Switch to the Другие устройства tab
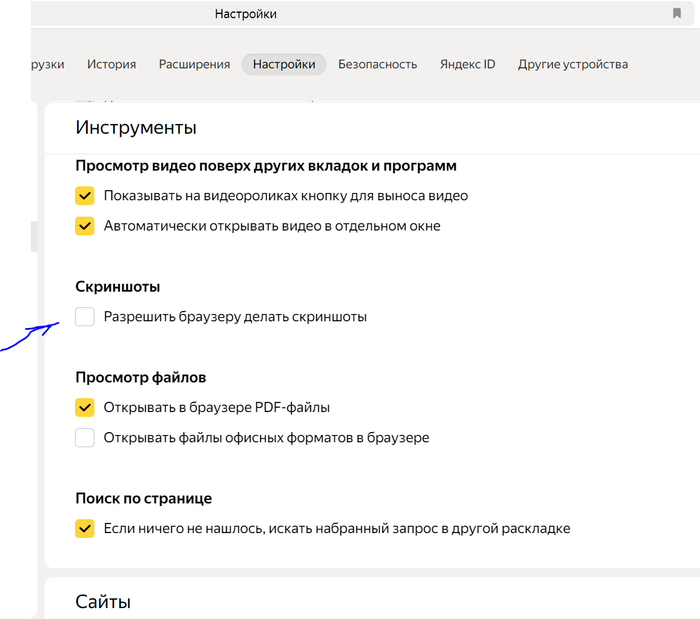This screenshot has width=700, height=619. coord(572,64)
